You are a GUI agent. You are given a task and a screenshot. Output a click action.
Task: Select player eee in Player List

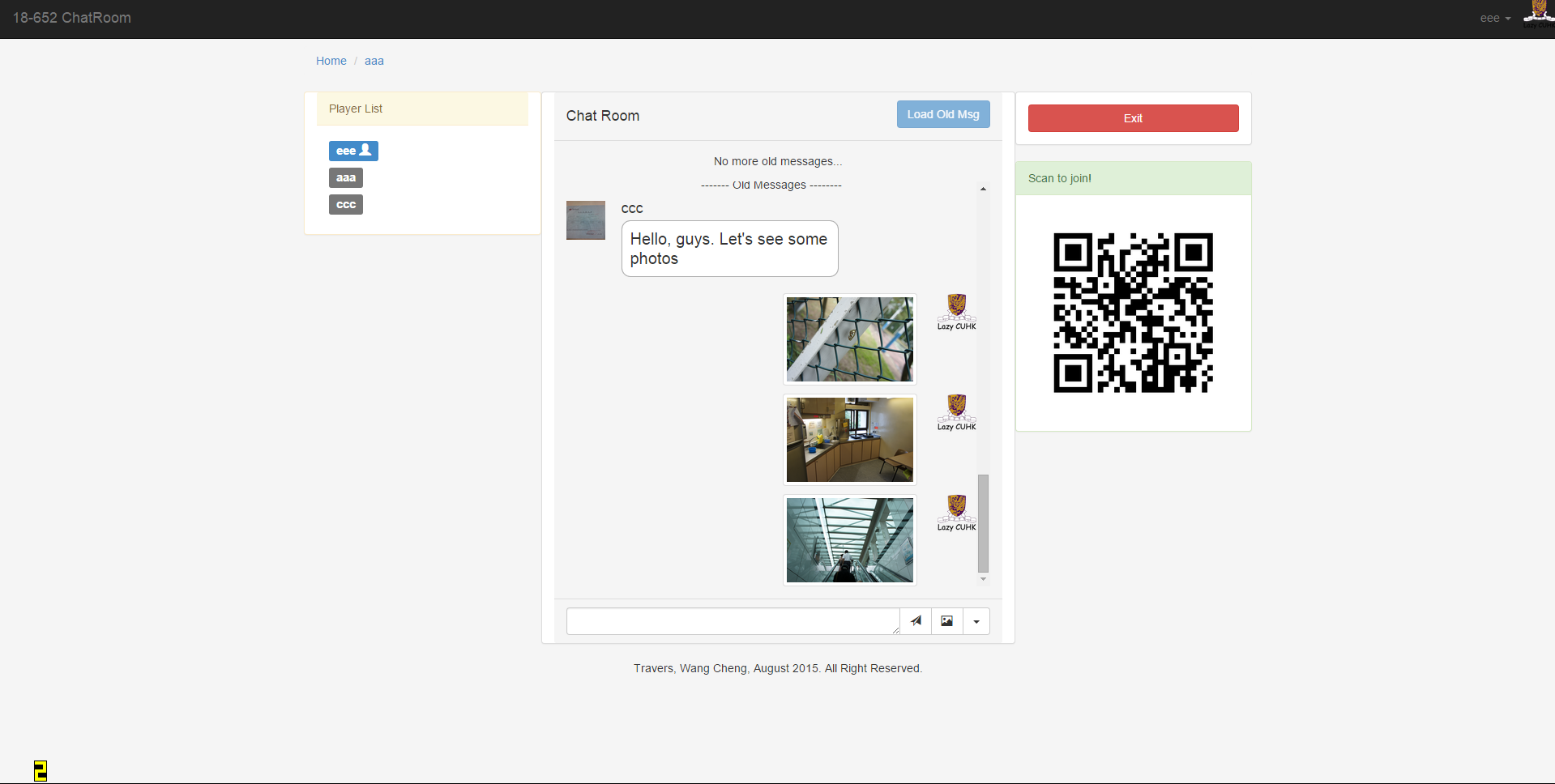[x=353, y=151]
